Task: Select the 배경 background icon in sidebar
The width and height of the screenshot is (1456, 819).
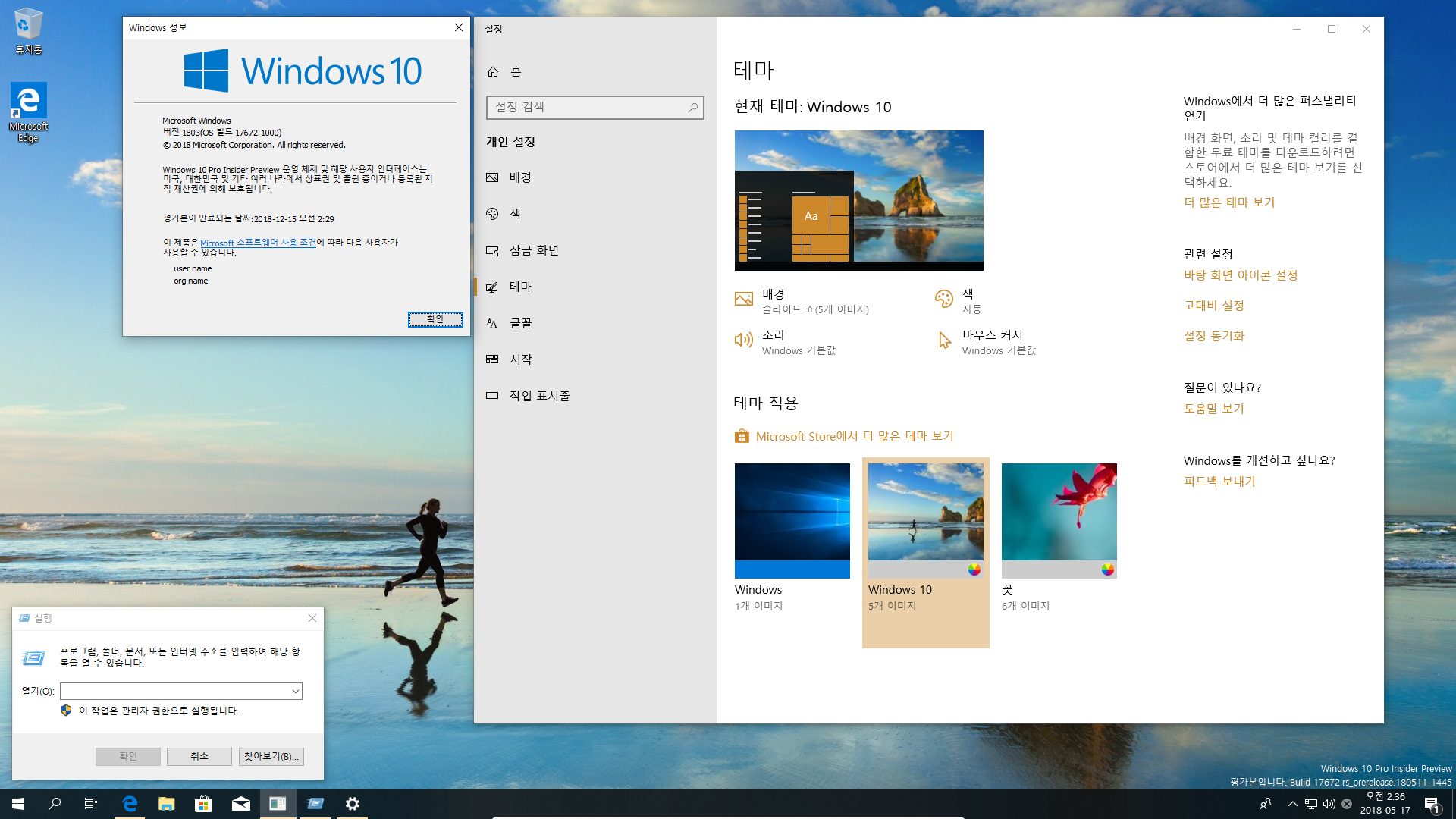Action: click(492, 177)
